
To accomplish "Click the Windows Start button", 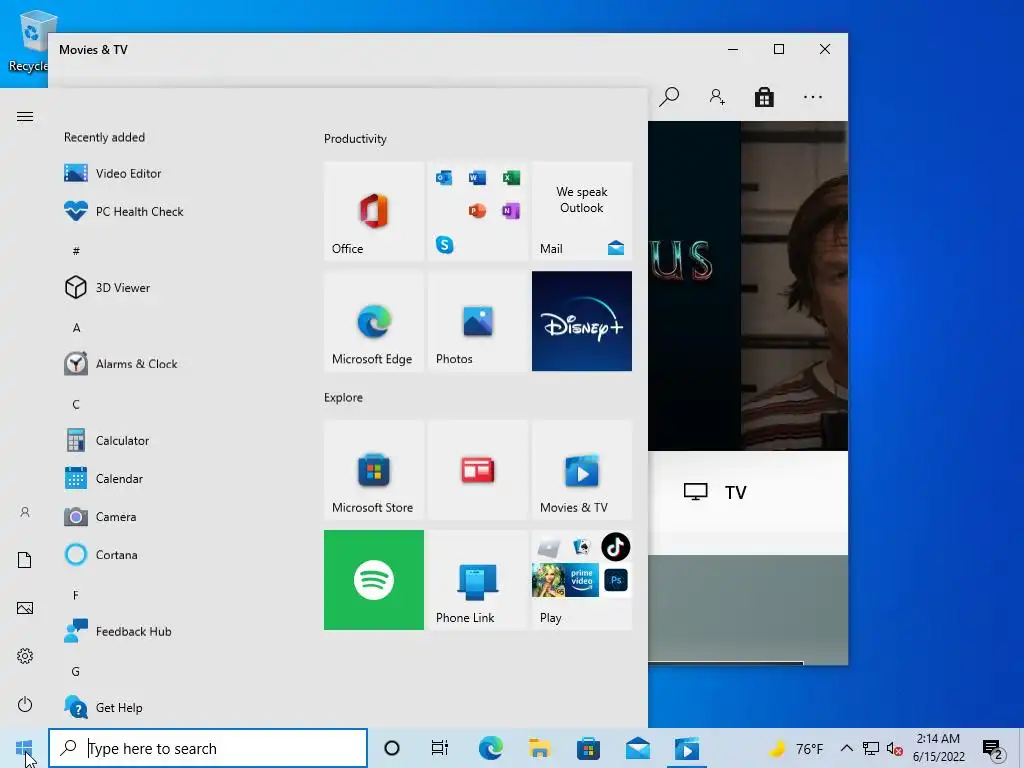I will (x=24, y=748).
